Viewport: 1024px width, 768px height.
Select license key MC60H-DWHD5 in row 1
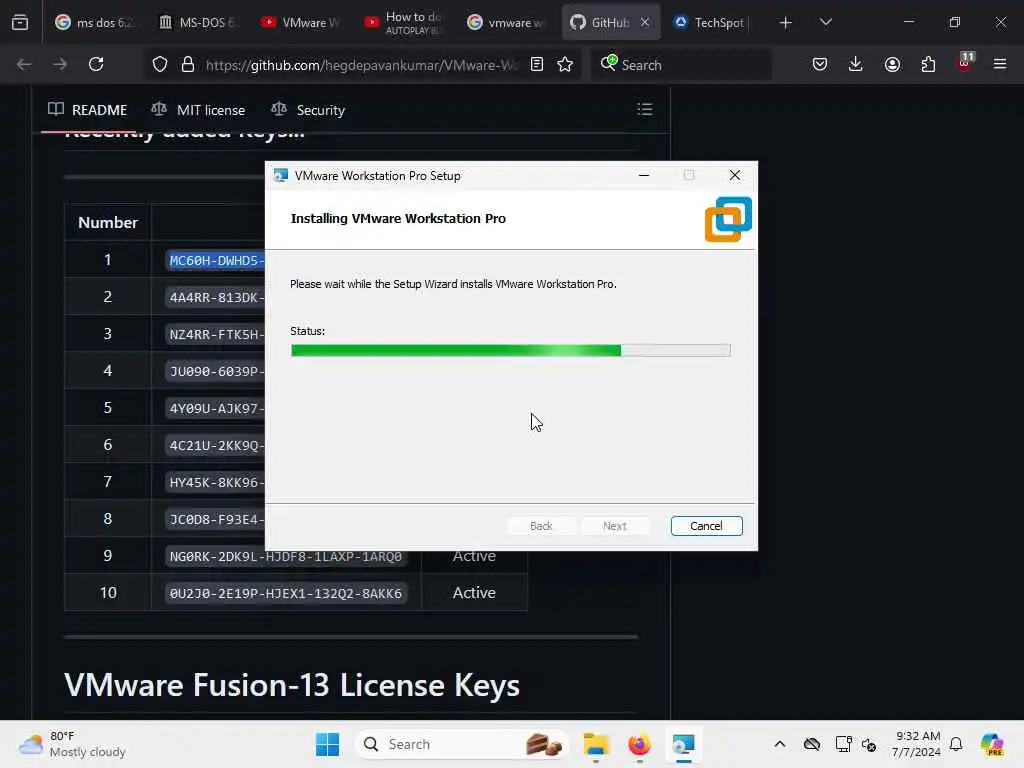coord(216,261)
